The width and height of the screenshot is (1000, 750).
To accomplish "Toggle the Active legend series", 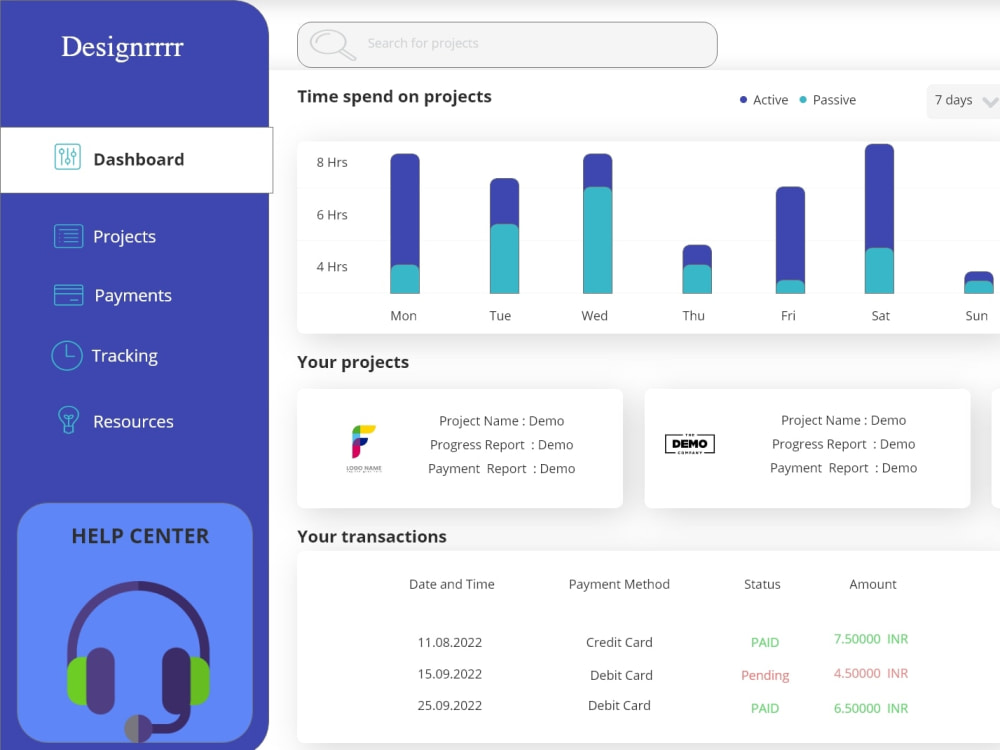I will click(764, 100).
